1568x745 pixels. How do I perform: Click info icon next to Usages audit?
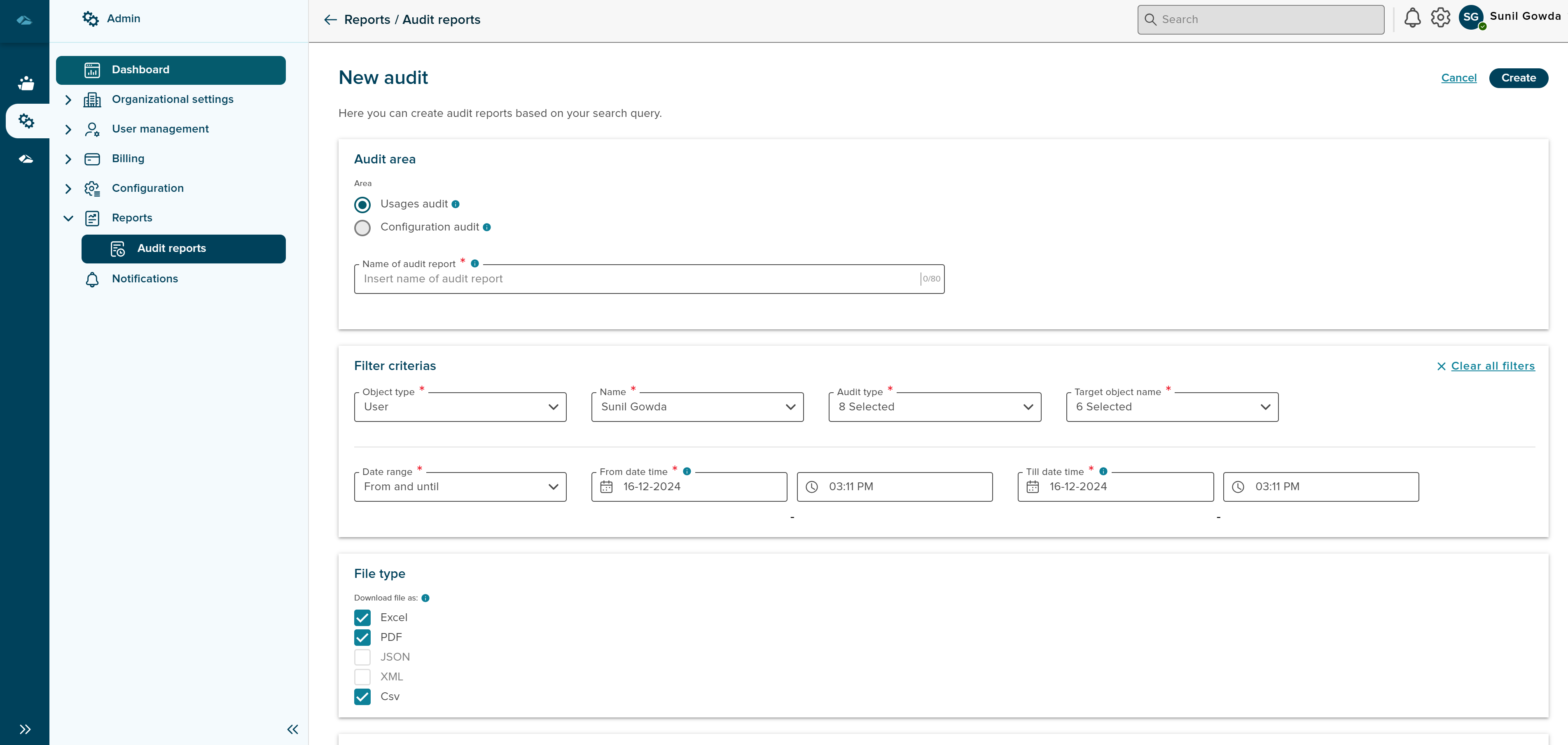pos(455,204)
